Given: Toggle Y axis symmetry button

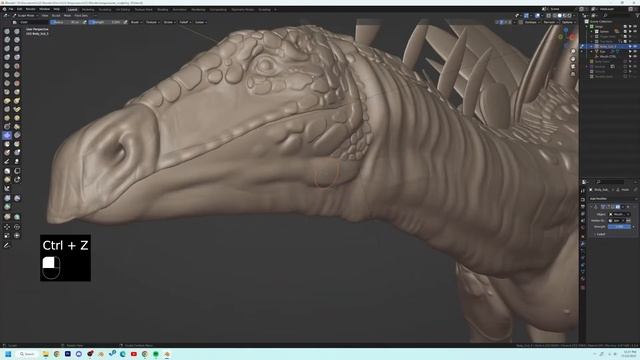Looking at the screenshot, I should [506, 22].
